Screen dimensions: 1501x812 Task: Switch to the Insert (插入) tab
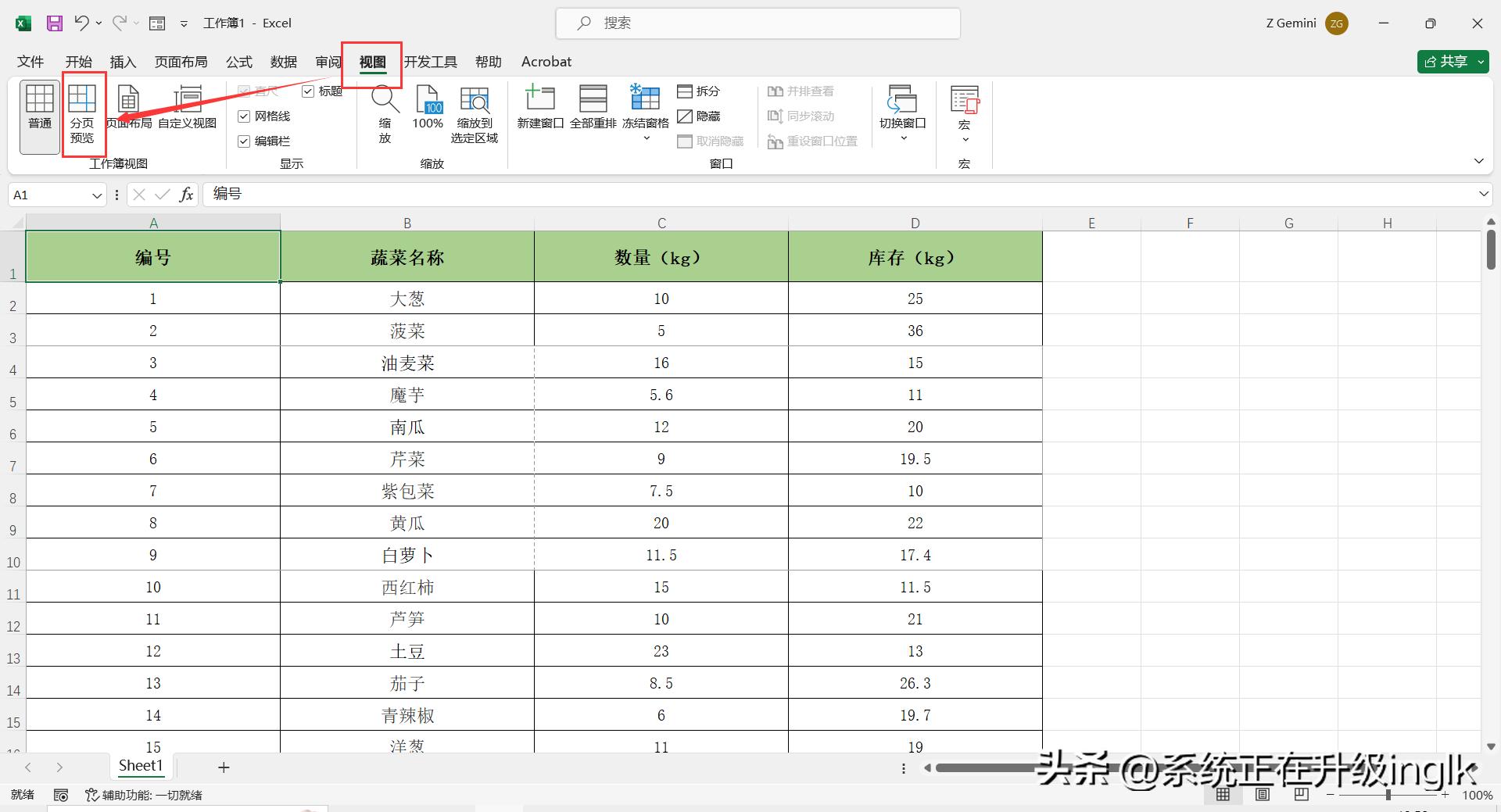(x=123, y=62)
